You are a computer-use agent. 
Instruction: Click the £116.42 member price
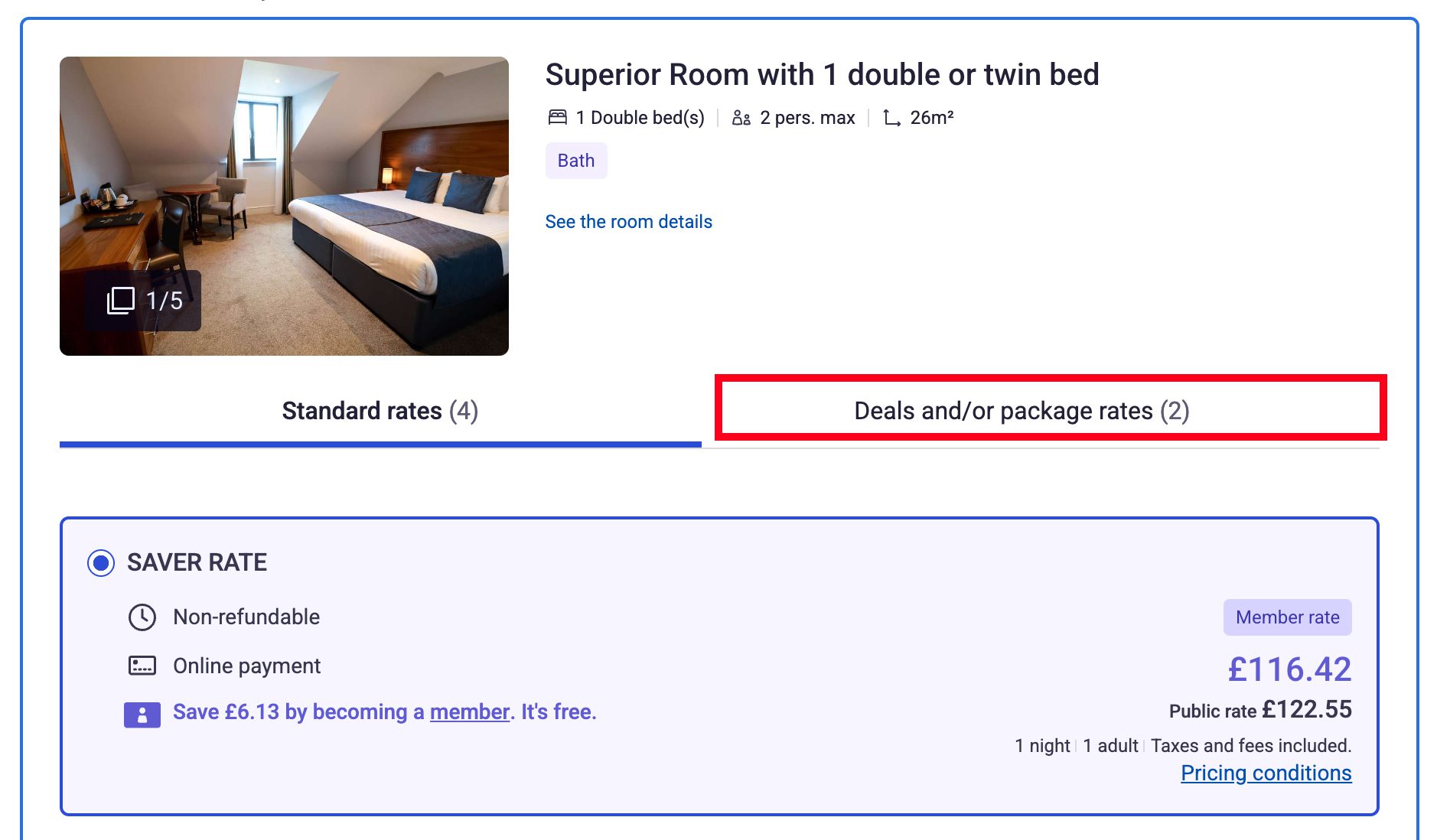[1290, 669]
